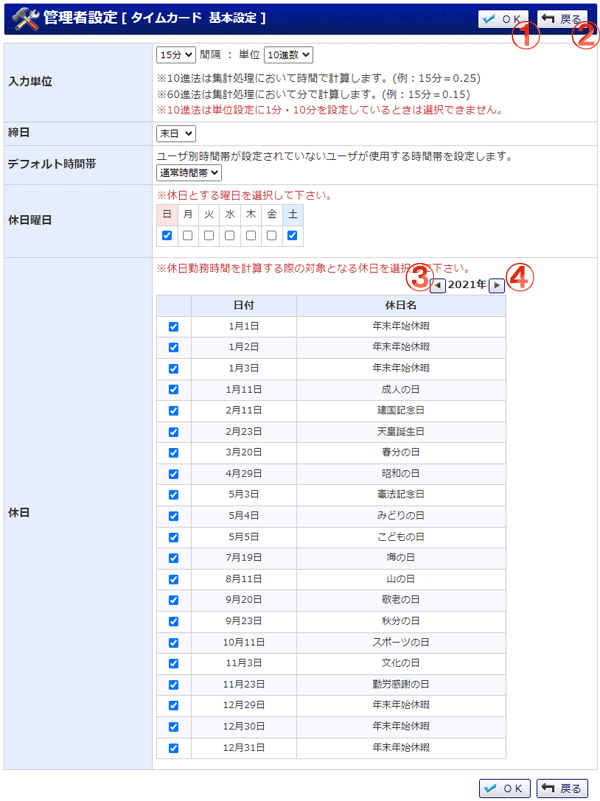Uncheck the 3月20日 春分の日 checkbox
The width and height of the screenshot is (600, 801).
coord(174,453)
